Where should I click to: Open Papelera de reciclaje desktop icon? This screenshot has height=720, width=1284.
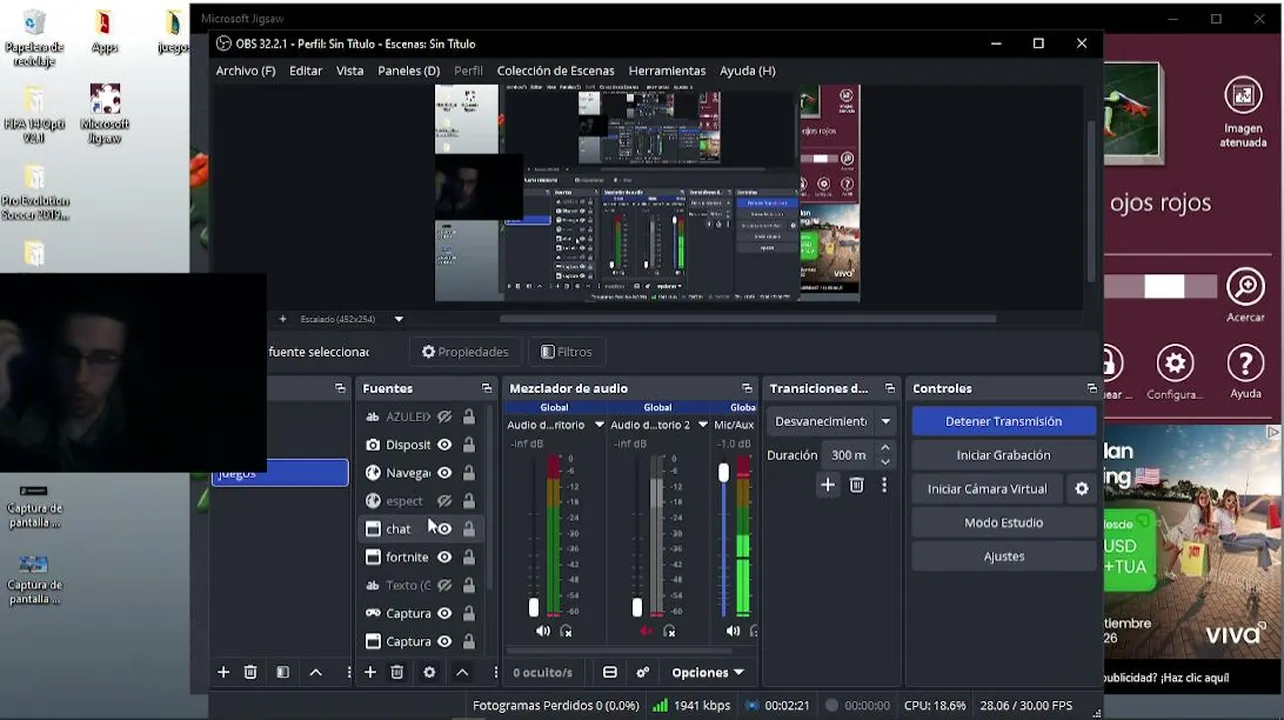34,38
